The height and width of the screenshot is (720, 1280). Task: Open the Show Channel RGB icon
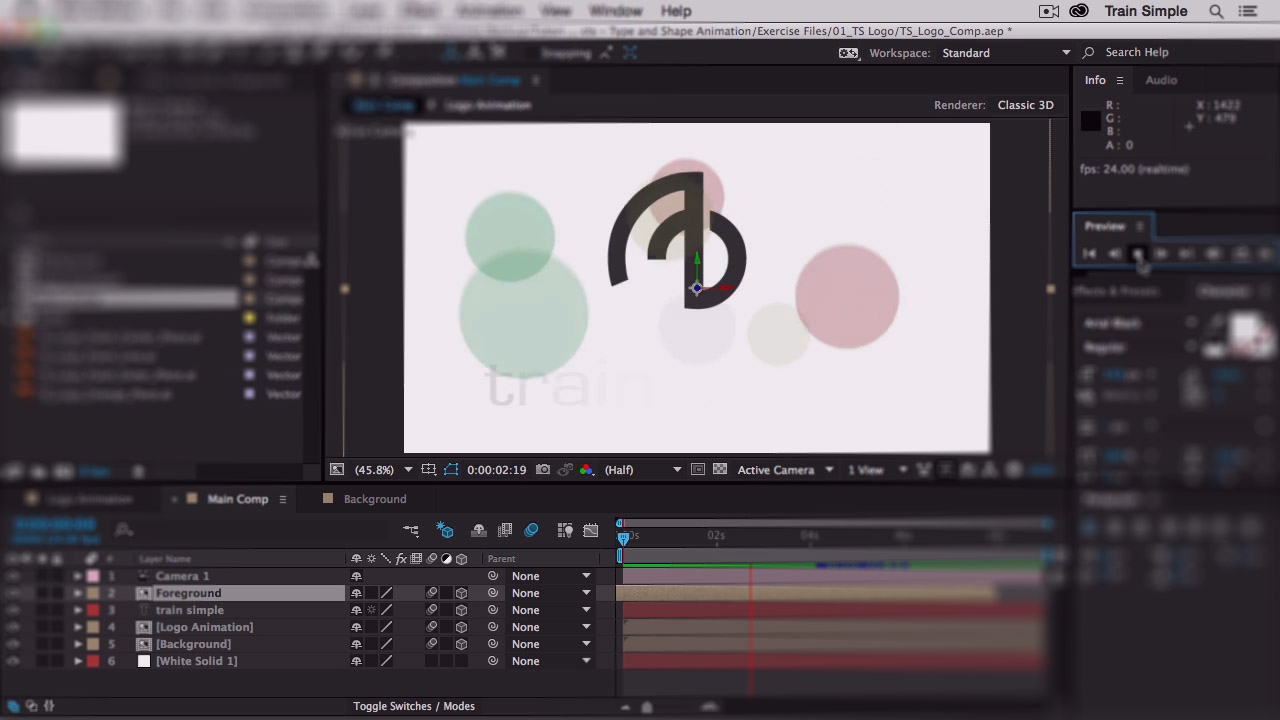[586, 469]
